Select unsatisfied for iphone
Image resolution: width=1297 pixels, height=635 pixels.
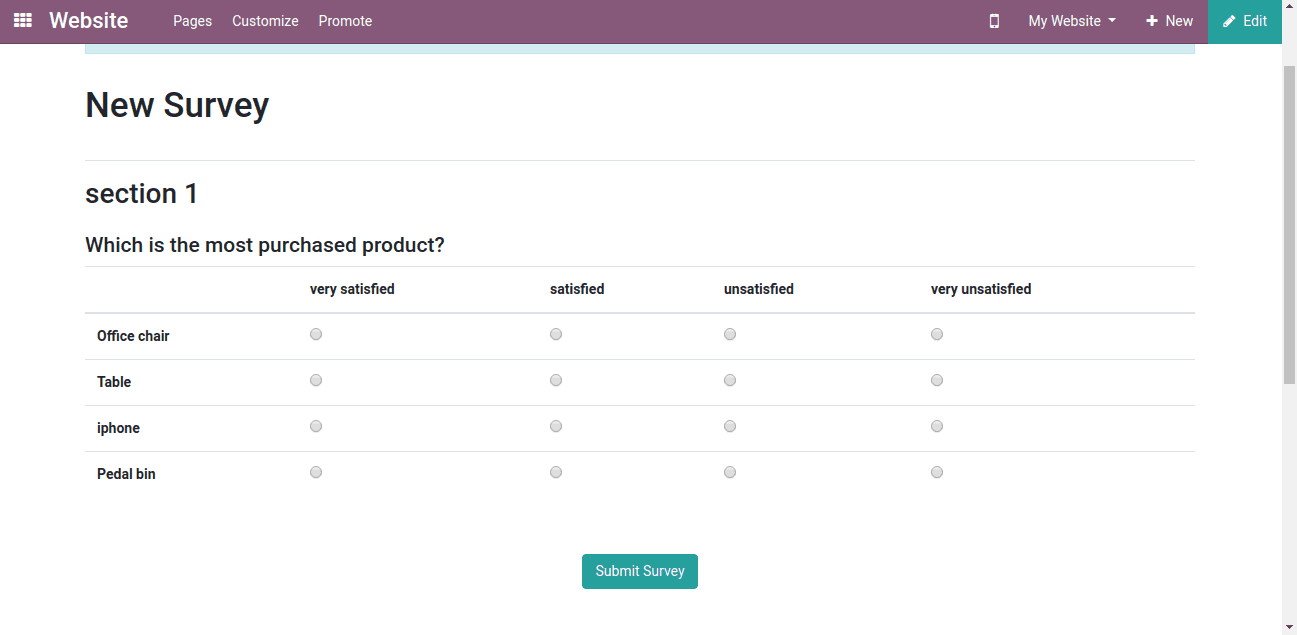(x=730, y=426)
